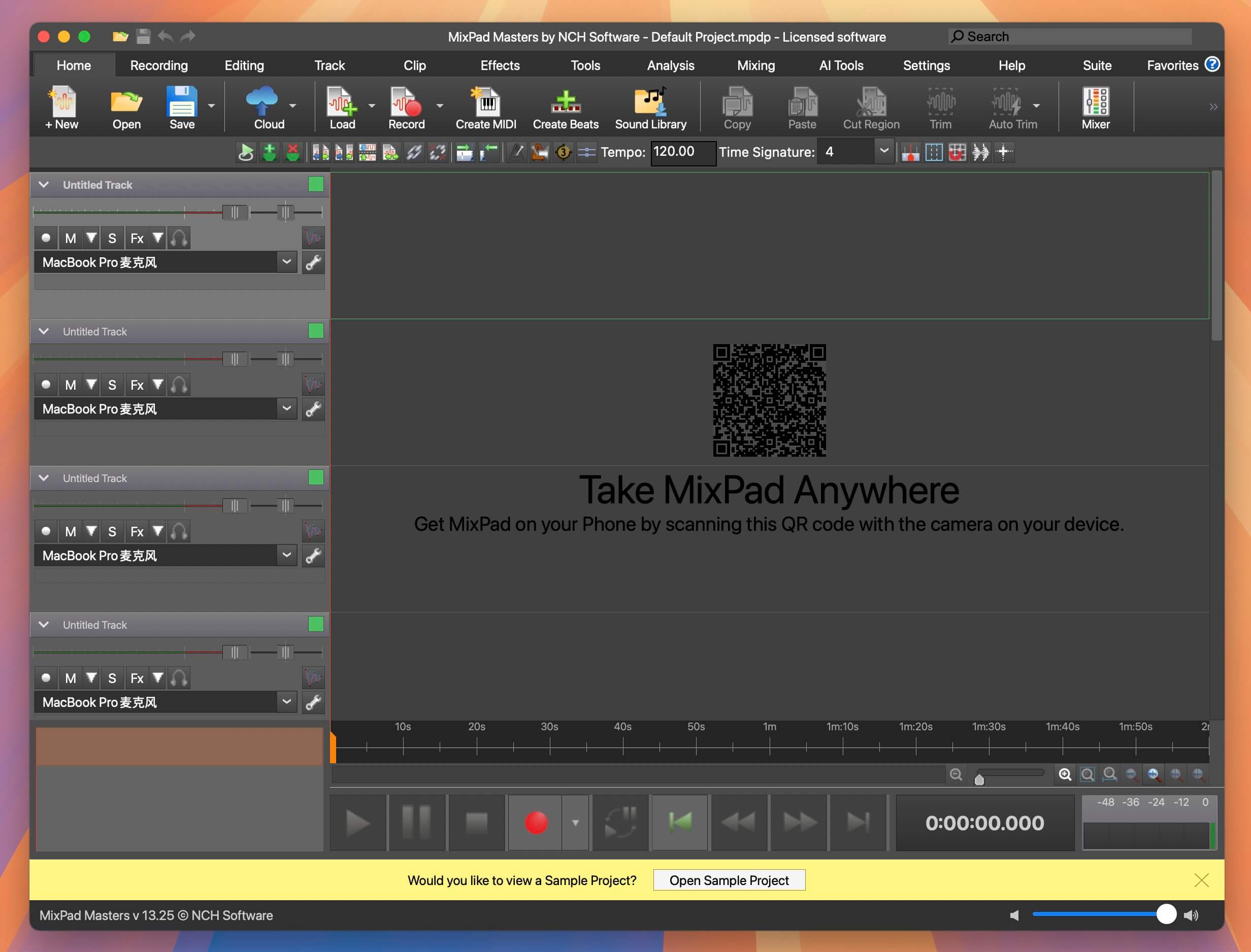The width and height of the screenshot is (1251, 952).
Task: Mute the third Untitled Track with M
Action: coord(70,531)
